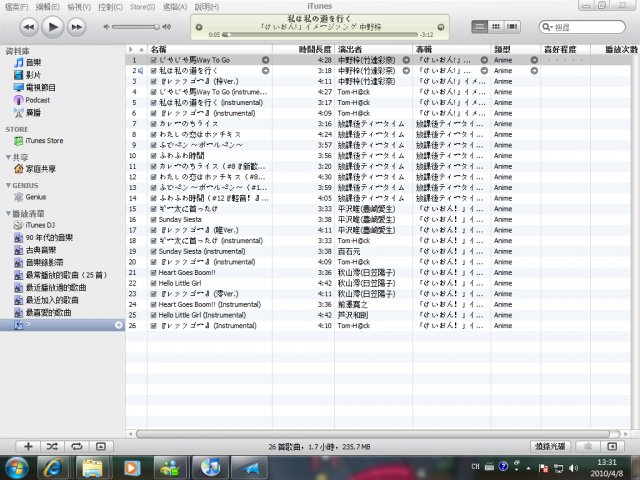The width and height of the screenshot is (640, 480).
Task: Uncheck track 1 じゃじゃ馬Way To Go
Action: [153, 60]
